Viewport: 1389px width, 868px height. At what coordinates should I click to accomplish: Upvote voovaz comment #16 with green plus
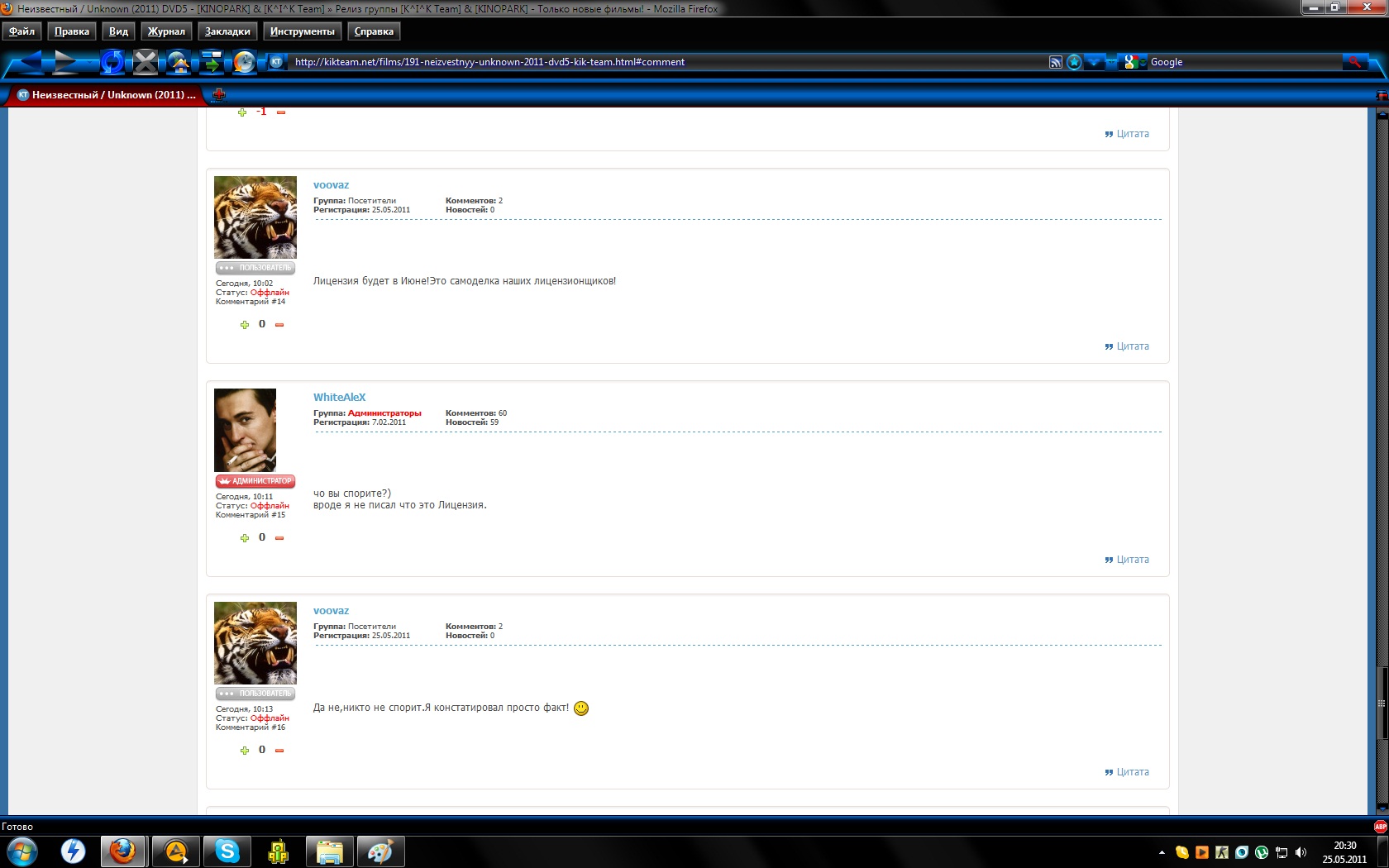pyautogui.click(x=244, y=751)
